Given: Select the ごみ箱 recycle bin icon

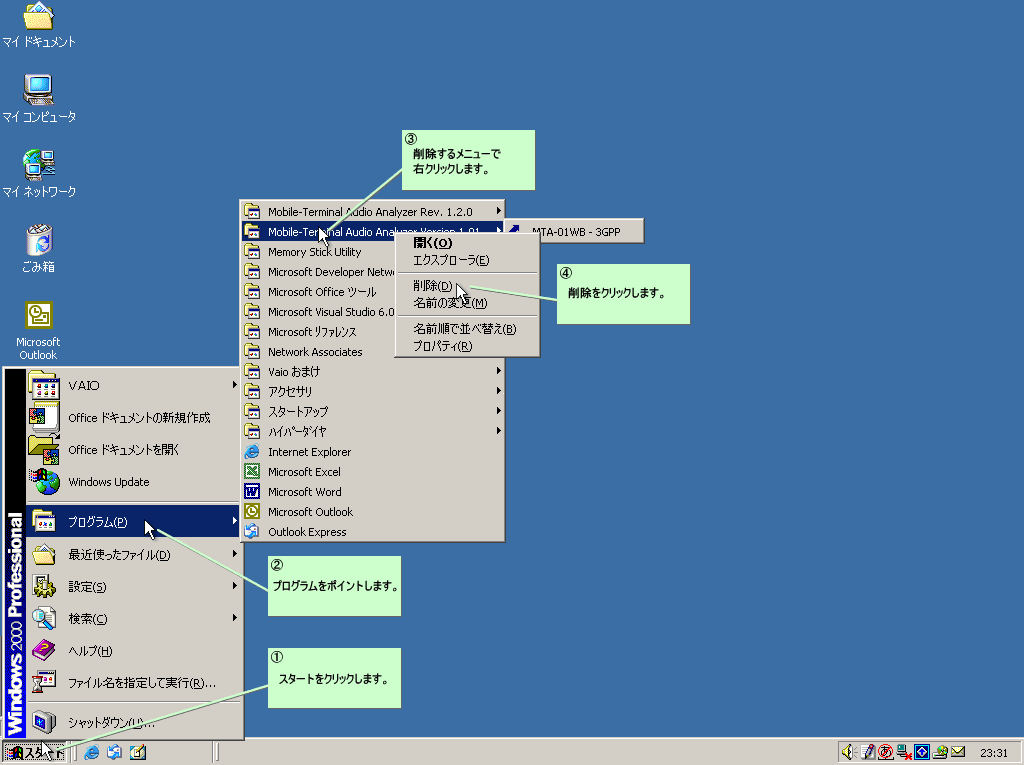Looking at the screenshot, I should [39, 248].
